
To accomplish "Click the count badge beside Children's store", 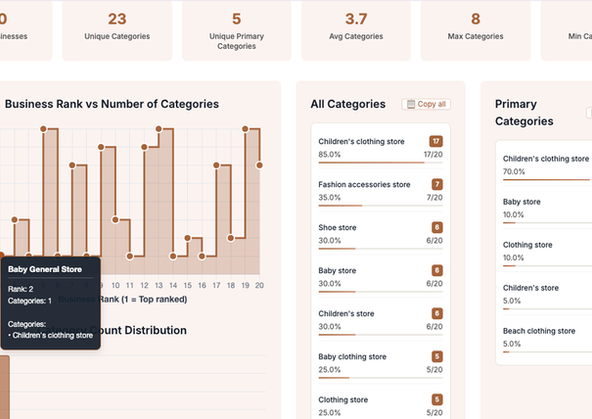I will 437,313.
